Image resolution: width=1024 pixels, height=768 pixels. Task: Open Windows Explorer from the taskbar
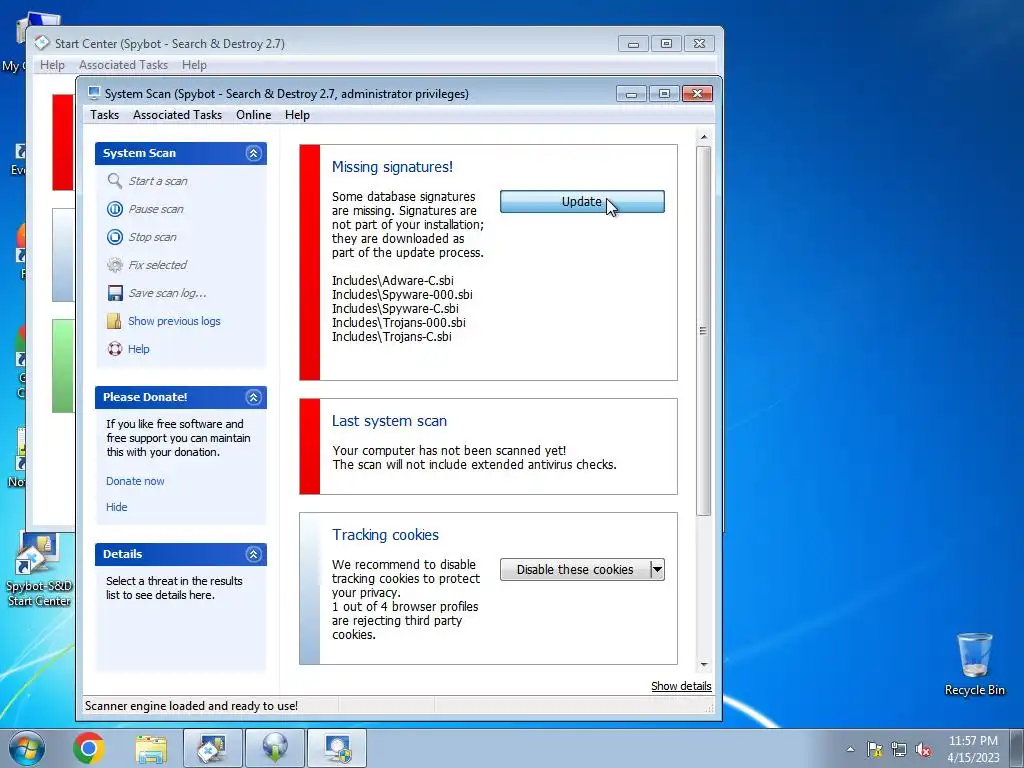click(151, 748)
